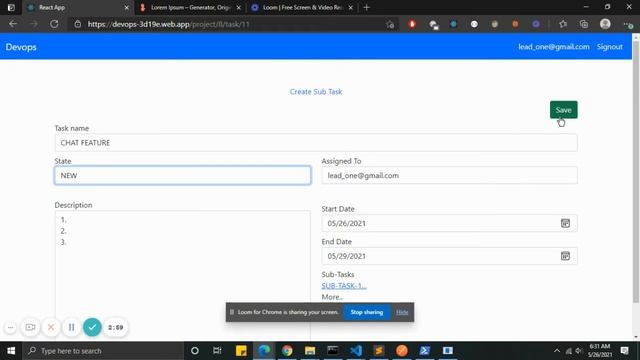Go back with the browser back arrow
This screenshot has height=360, width=640.
click(x=13, y=24)
